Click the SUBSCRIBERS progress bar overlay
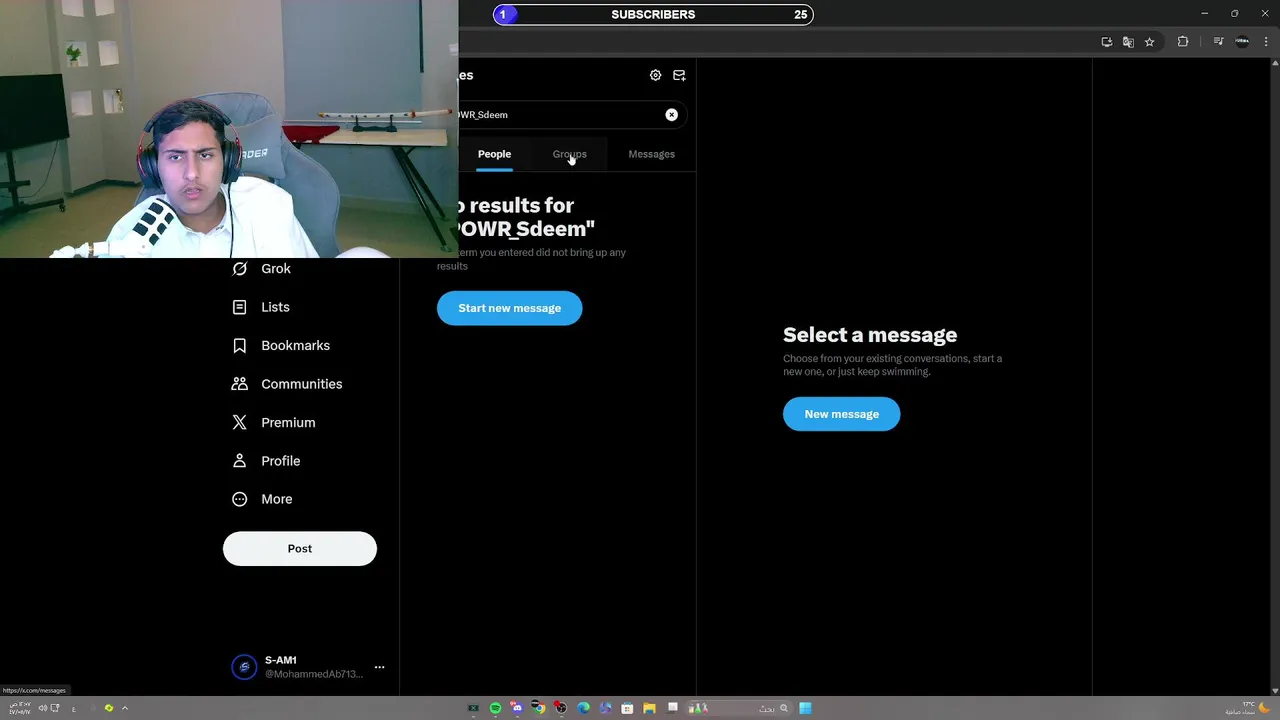The width and height of the screenshot is (1280, 720). pos(653,15)
